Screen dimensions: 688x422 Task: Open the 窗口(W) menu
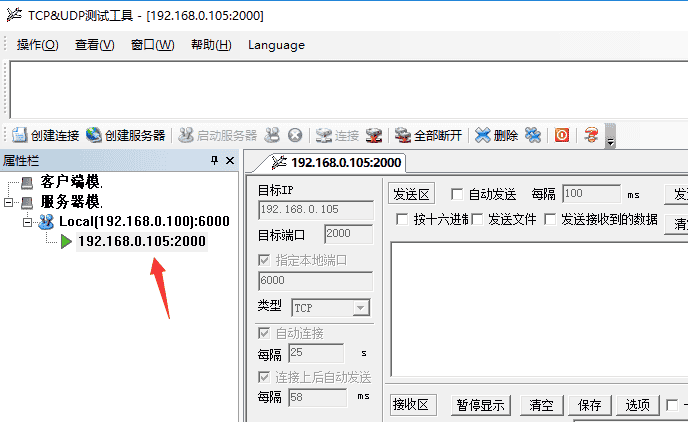pyautogui.click(x=152, y=45)
